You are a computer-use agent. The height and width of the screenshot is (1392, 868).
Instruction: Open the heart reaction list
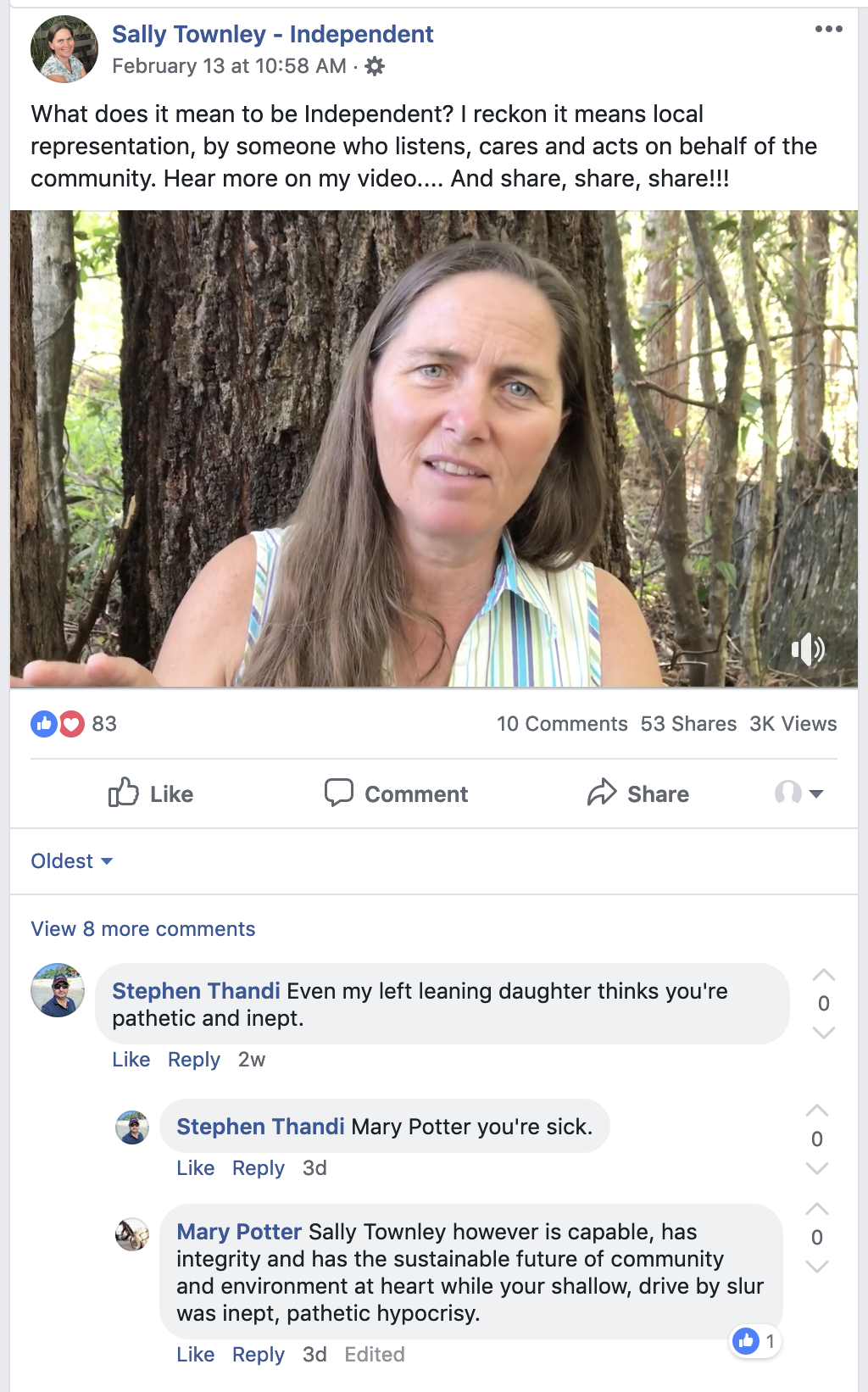coord(72,724)
